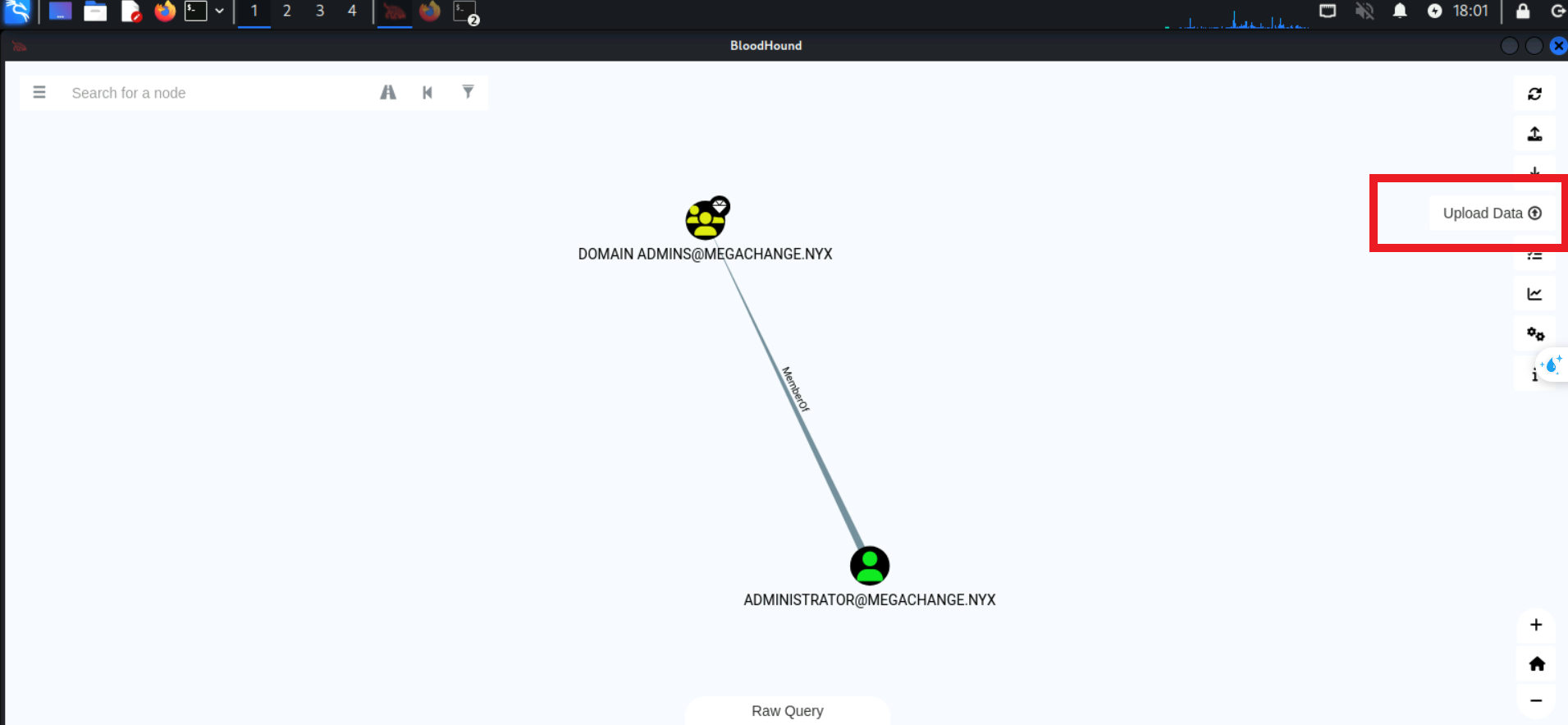Open the Change Layout Type chart icon

[x=1534, y=294]
